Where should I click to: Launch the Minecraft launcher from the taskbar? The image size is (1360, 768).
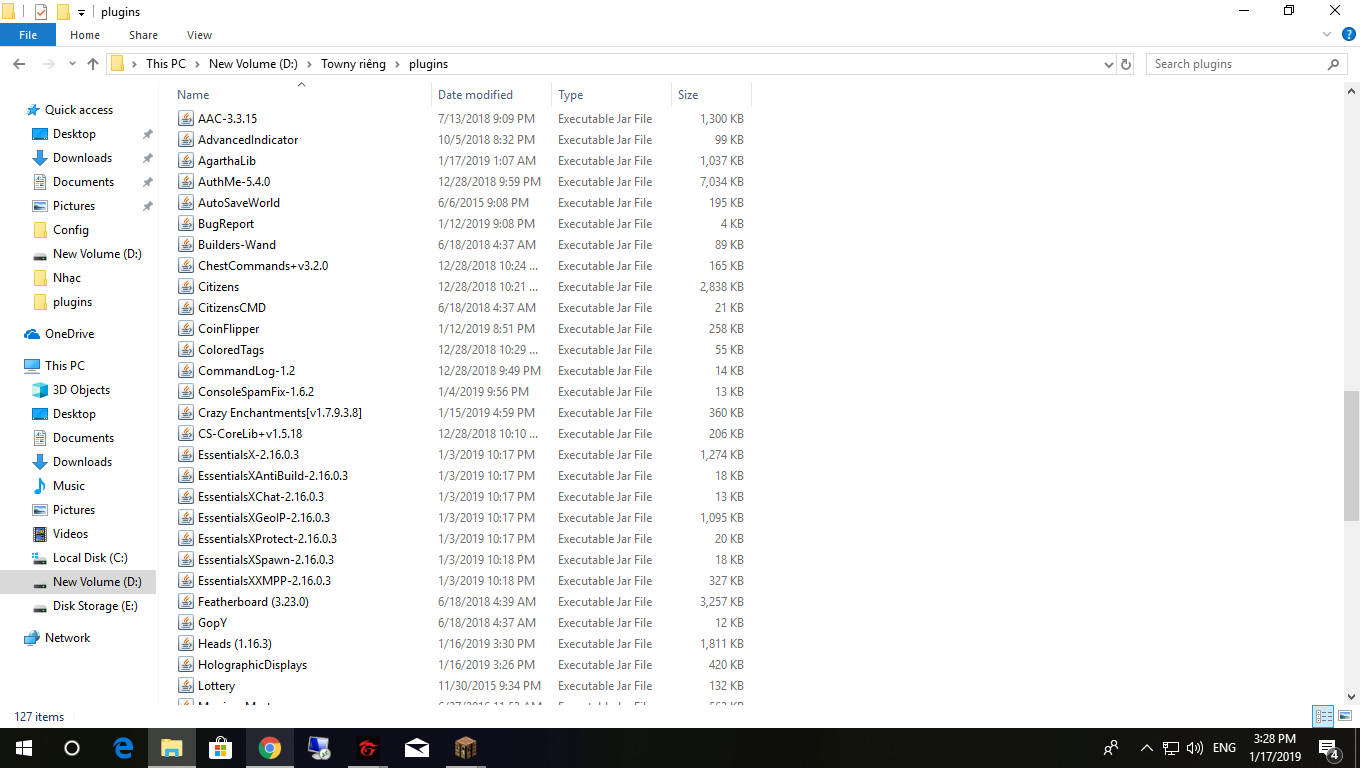tap(465, 747)
